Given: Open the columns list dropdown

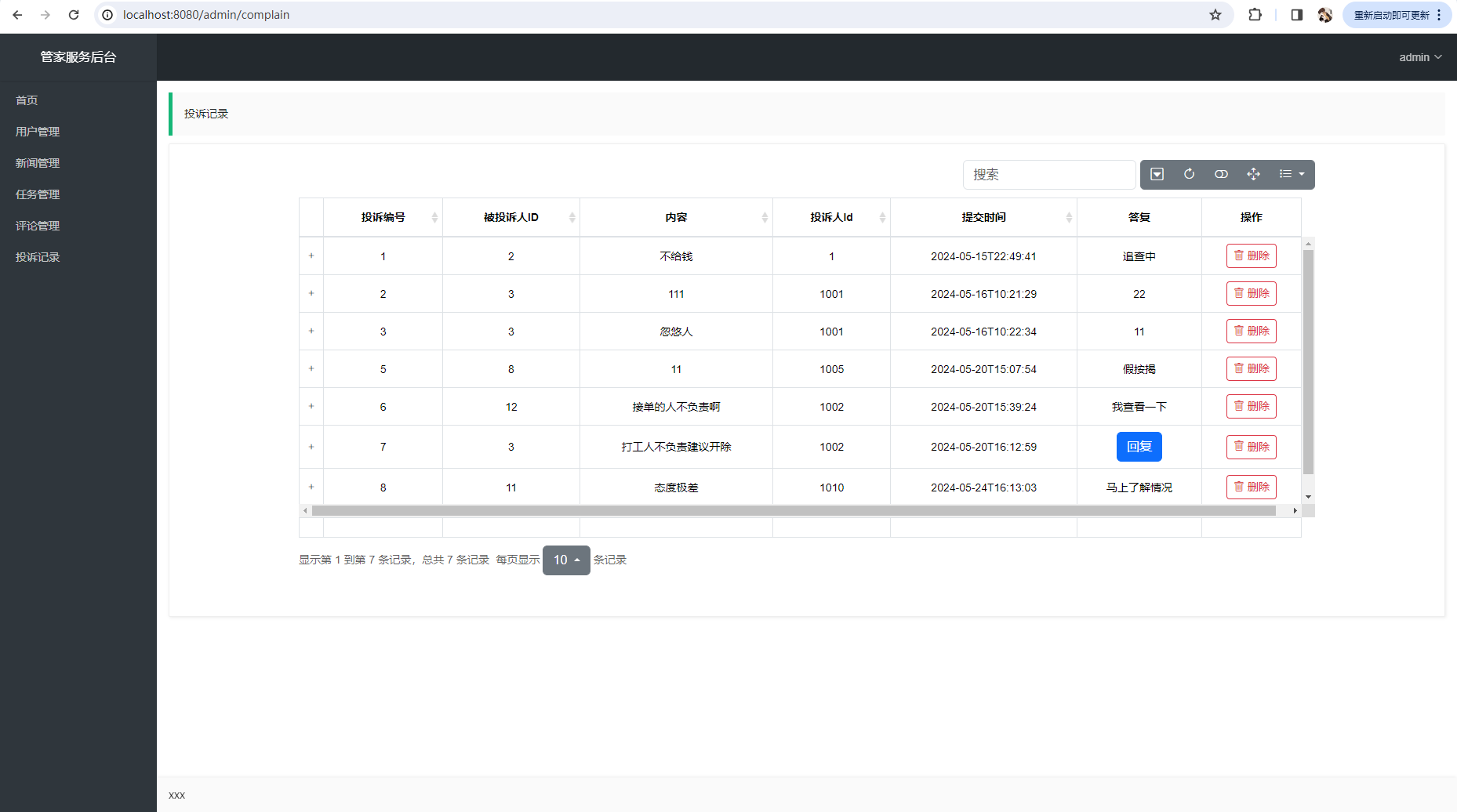Looking at the screenshot, I should pos(1292,174).
